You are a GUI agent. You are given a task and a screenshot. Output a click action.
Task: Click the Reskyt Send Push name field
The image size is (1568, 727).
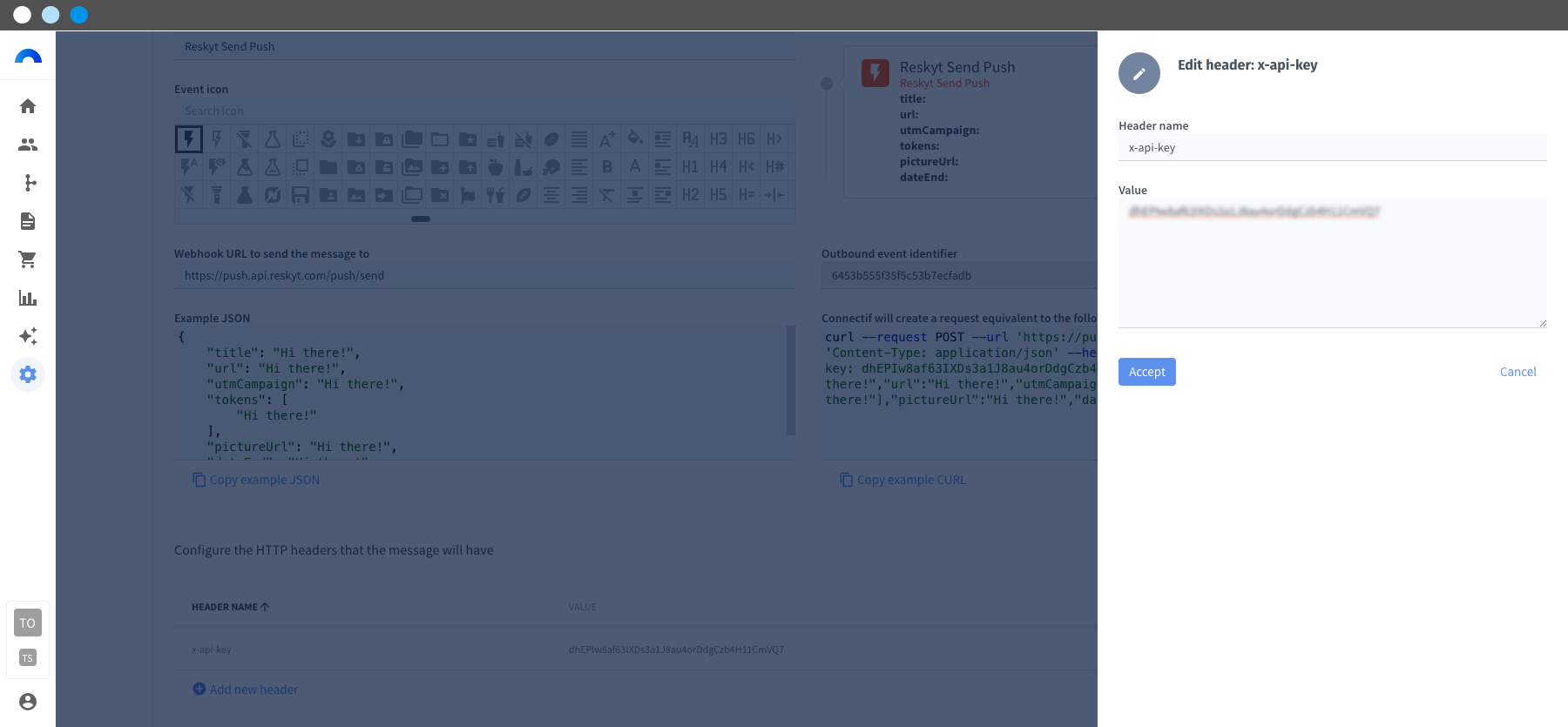(484, 47)
